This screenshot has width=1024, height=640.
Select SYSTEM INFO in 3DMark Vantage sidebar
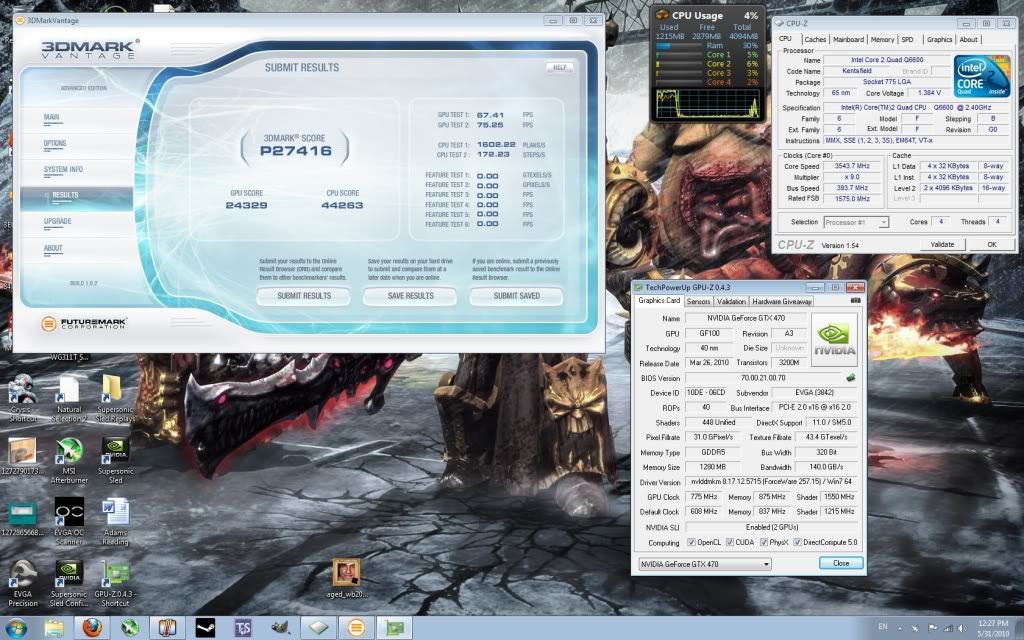coord(63,170)
